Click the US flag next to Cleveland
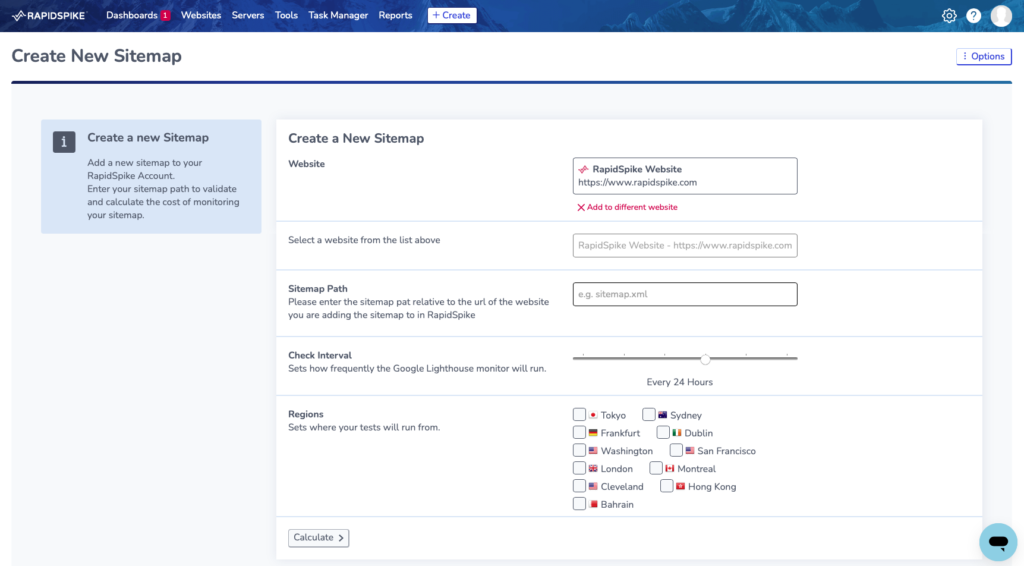 click(x=593, y=486)
